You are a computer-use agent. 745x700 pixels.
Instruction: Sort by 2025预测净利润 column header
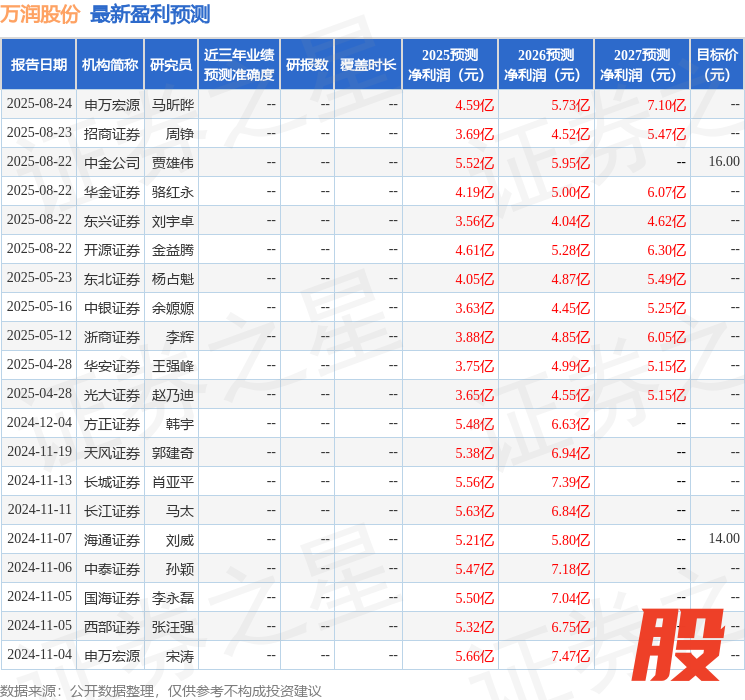pyautogui.click(x=450, y=64)
